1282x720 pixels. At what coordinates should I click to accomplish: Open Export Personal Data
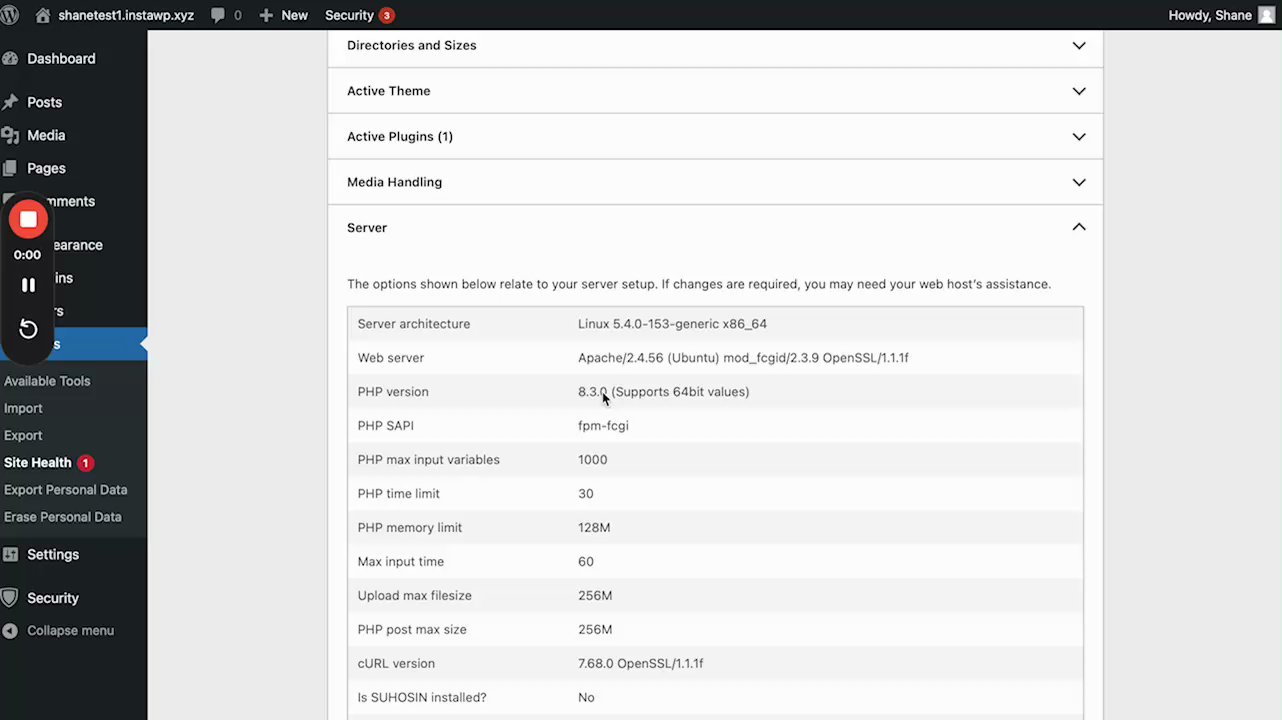tap(66, 490)
